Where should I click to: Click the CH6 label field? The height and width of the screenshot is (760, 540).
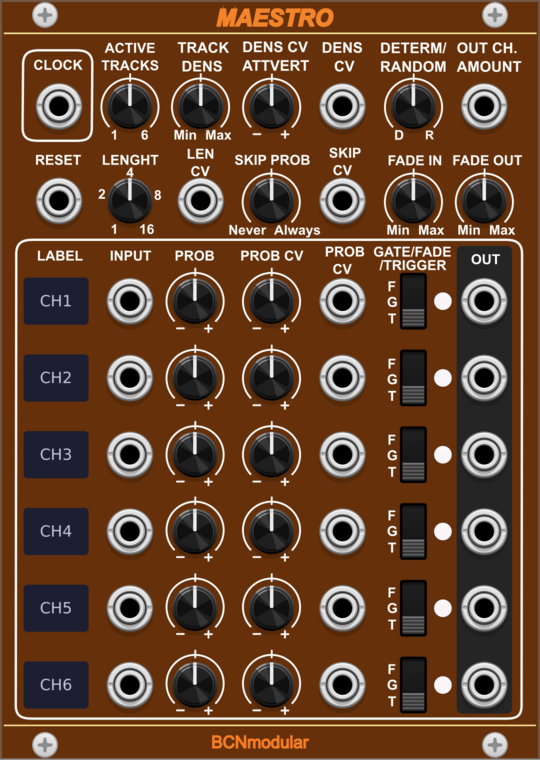(x=56, y=684)
